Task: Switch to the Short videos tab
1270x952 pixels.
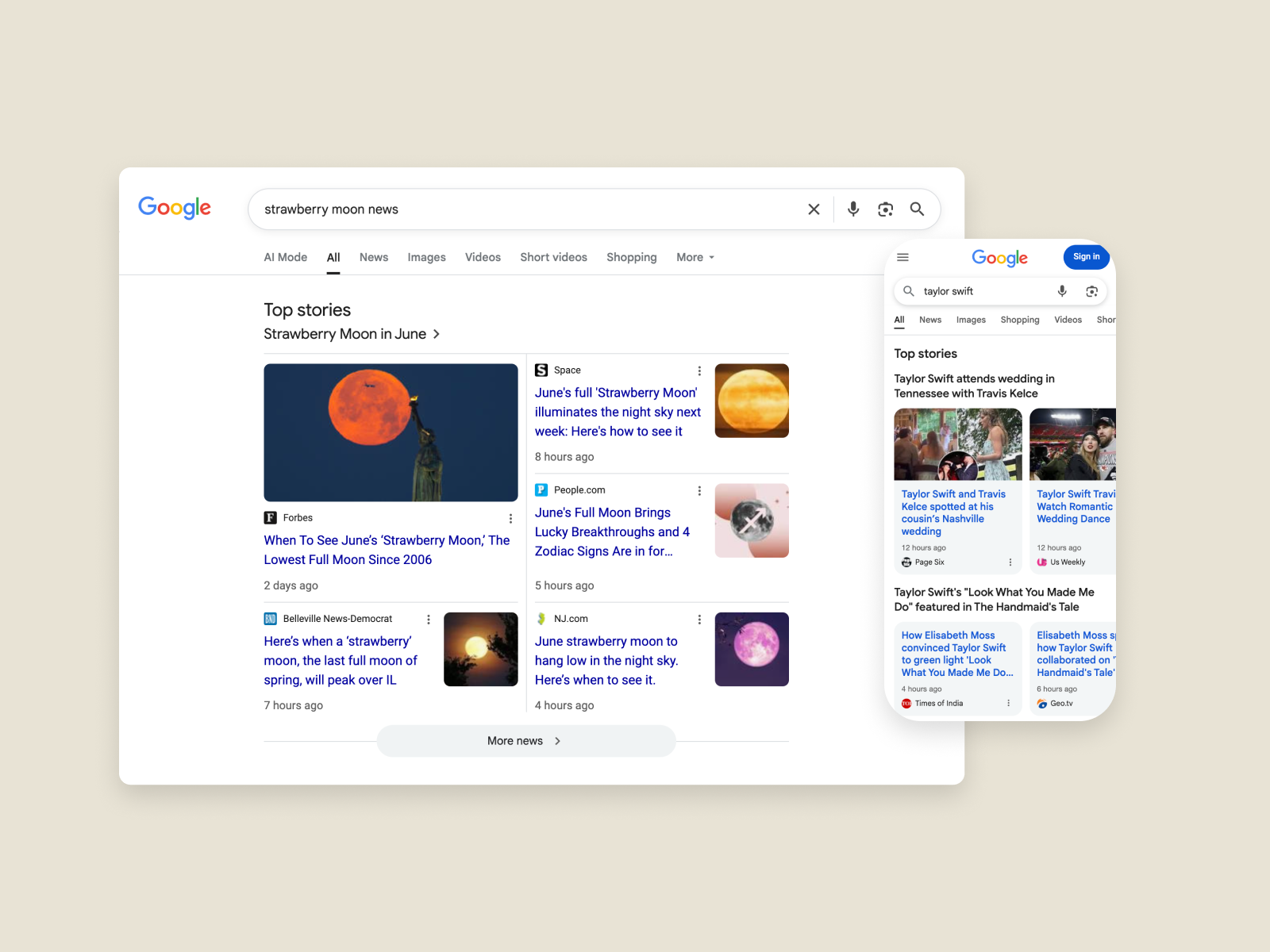Action: point(554,258)
